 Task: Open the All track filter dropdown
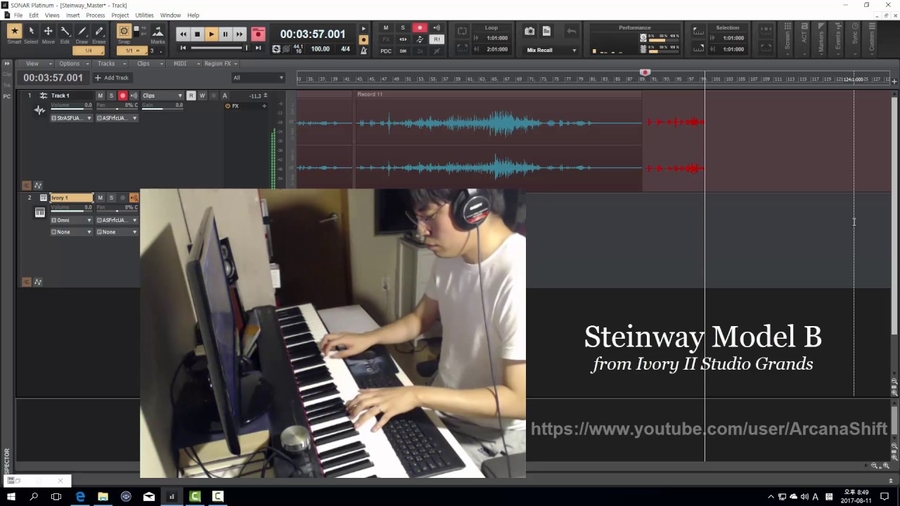[258, 77]
